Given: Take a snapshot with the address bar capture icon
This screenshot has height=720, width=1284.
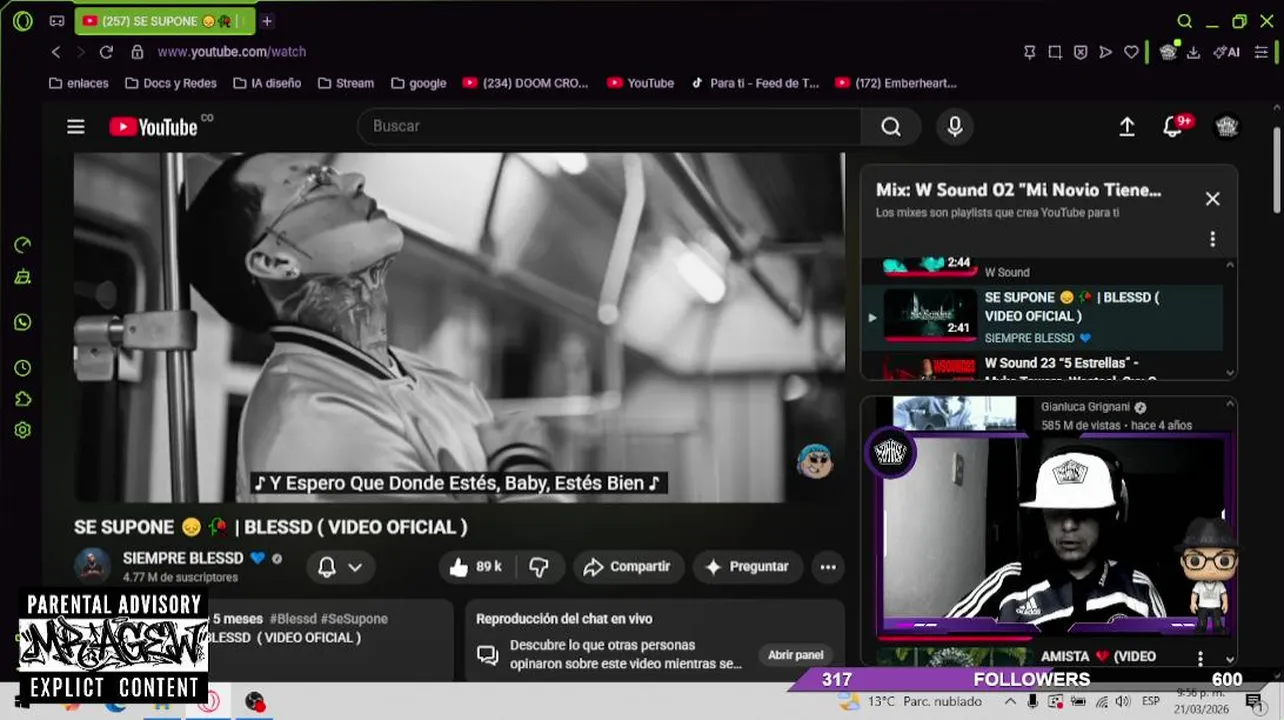Looking at the screenshot, I should click(x=1055, y=52).
